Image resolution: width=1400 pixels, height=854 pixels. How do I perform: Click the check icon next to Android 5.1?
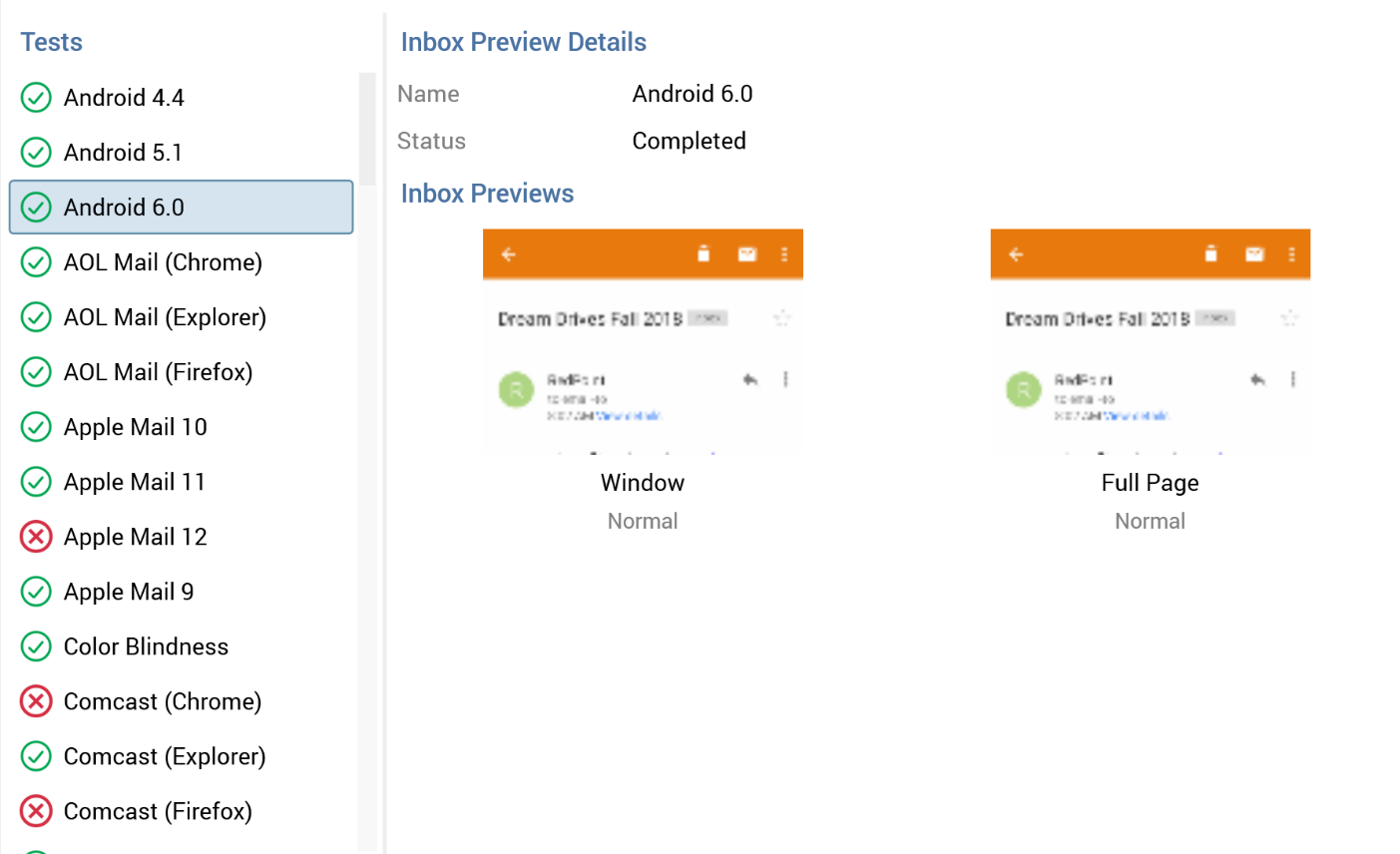point(36,153)
